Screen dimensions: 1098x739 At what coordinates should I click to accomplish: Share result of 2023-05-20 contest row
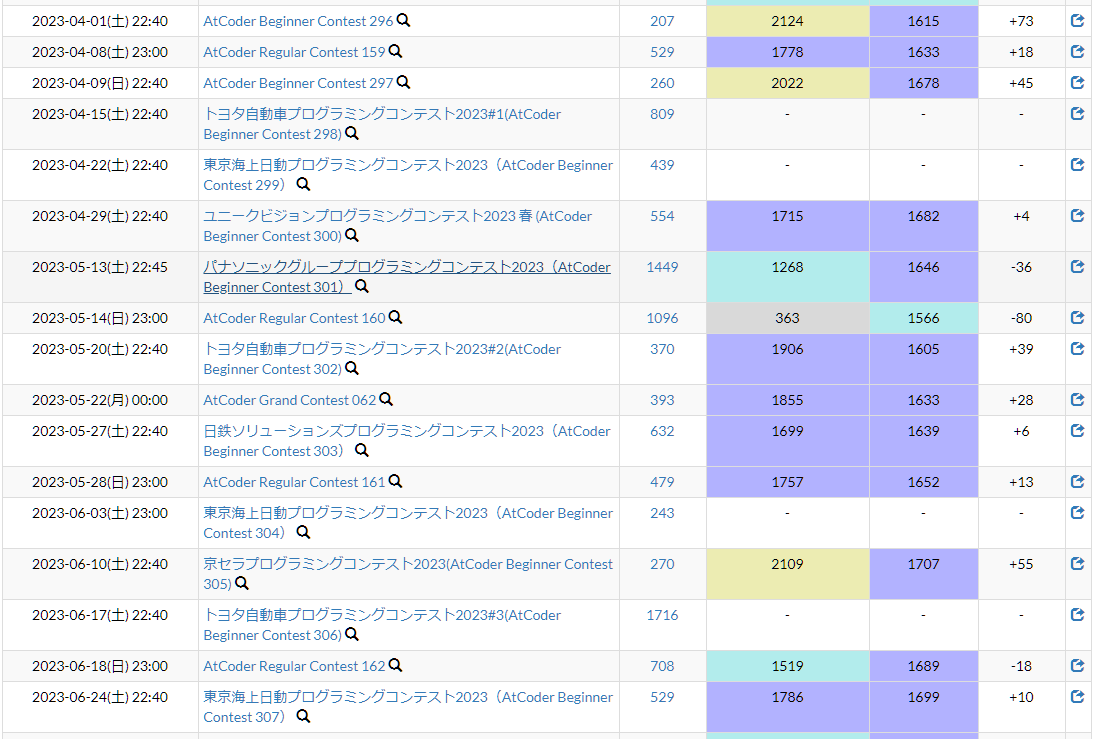point(1078,349)
